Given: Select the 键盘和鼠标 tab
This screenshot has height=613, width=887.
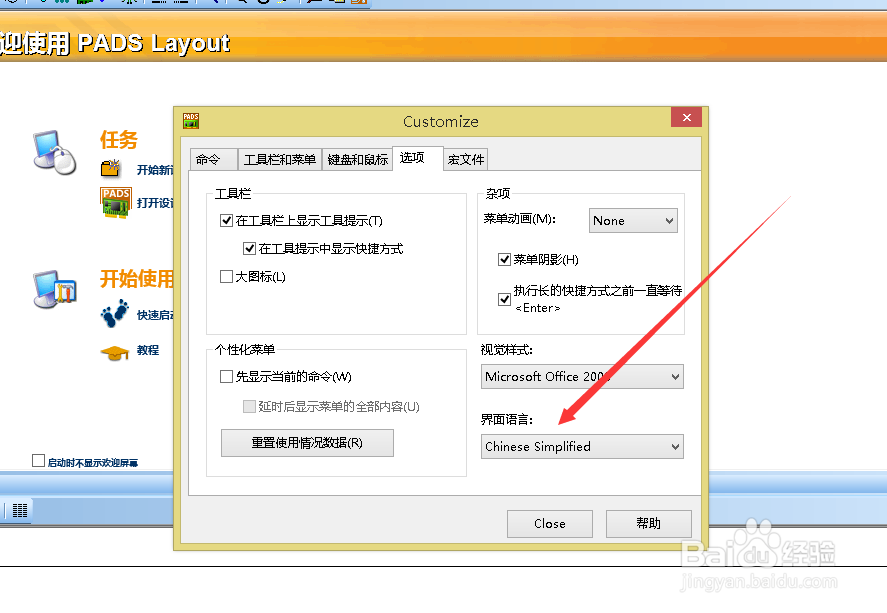Looking at the screenshot, I should pyautogui.click(x=358, y=159).
